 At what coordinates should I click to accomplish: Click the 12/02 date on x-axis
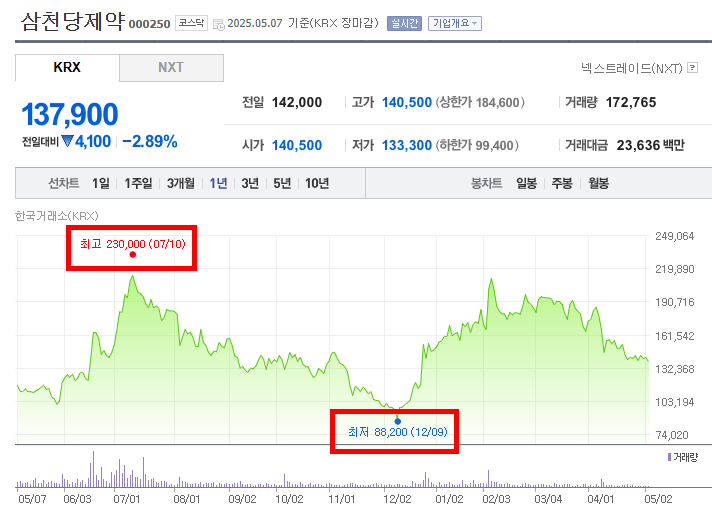397,499
